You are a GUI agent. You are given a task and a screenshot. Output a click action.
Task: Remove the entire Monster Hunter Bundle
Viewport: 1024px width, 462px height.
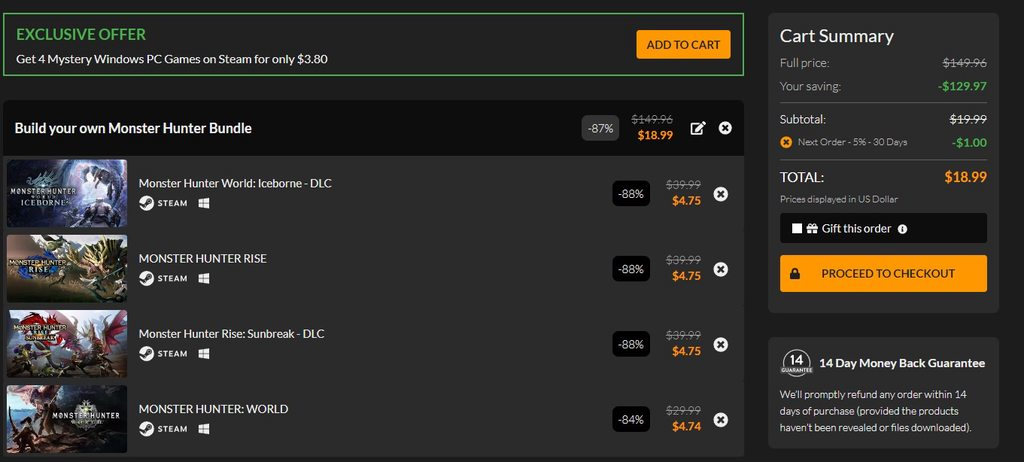[725, 128]
